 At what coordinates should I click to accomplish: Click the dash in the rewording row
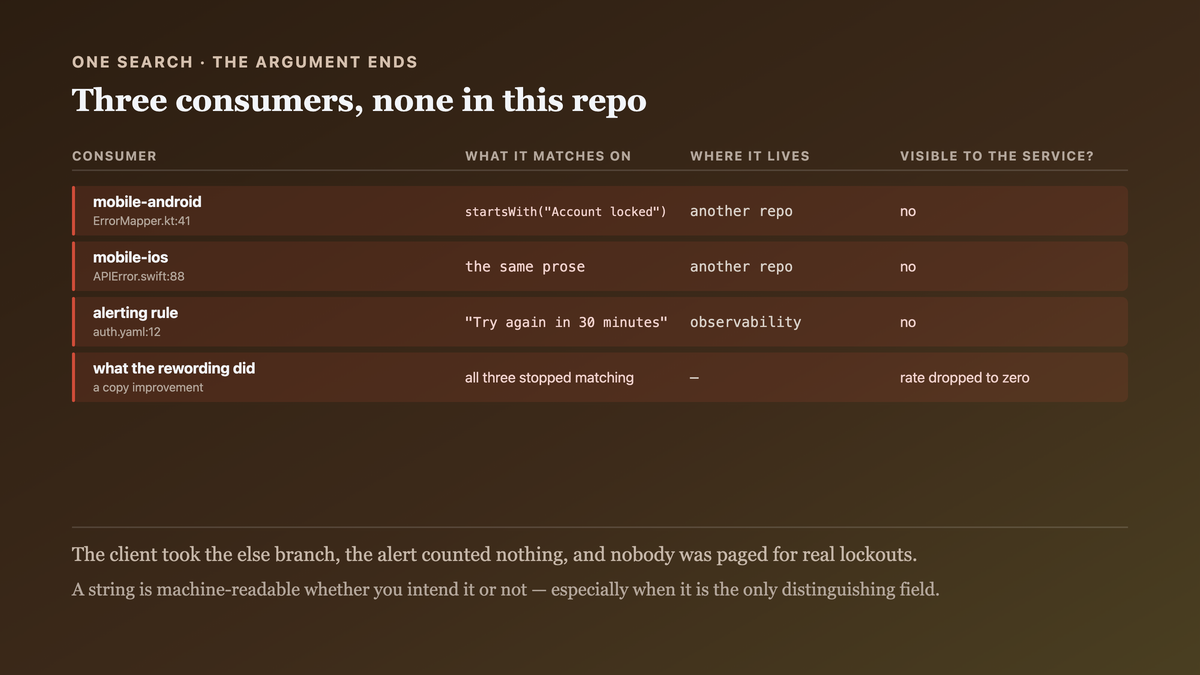pyautogui.click(x=695, y=378)
